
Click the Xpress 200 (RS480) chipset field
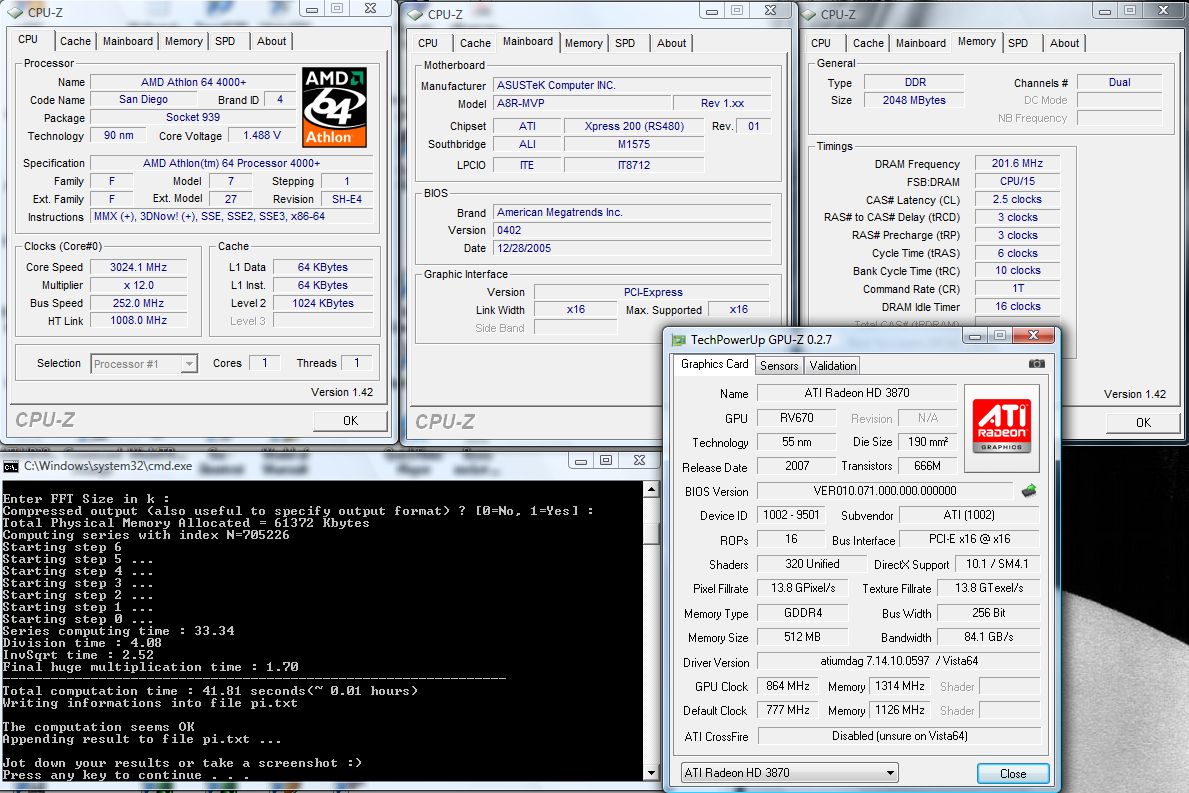pyautogui.click(x=634, y=127)
